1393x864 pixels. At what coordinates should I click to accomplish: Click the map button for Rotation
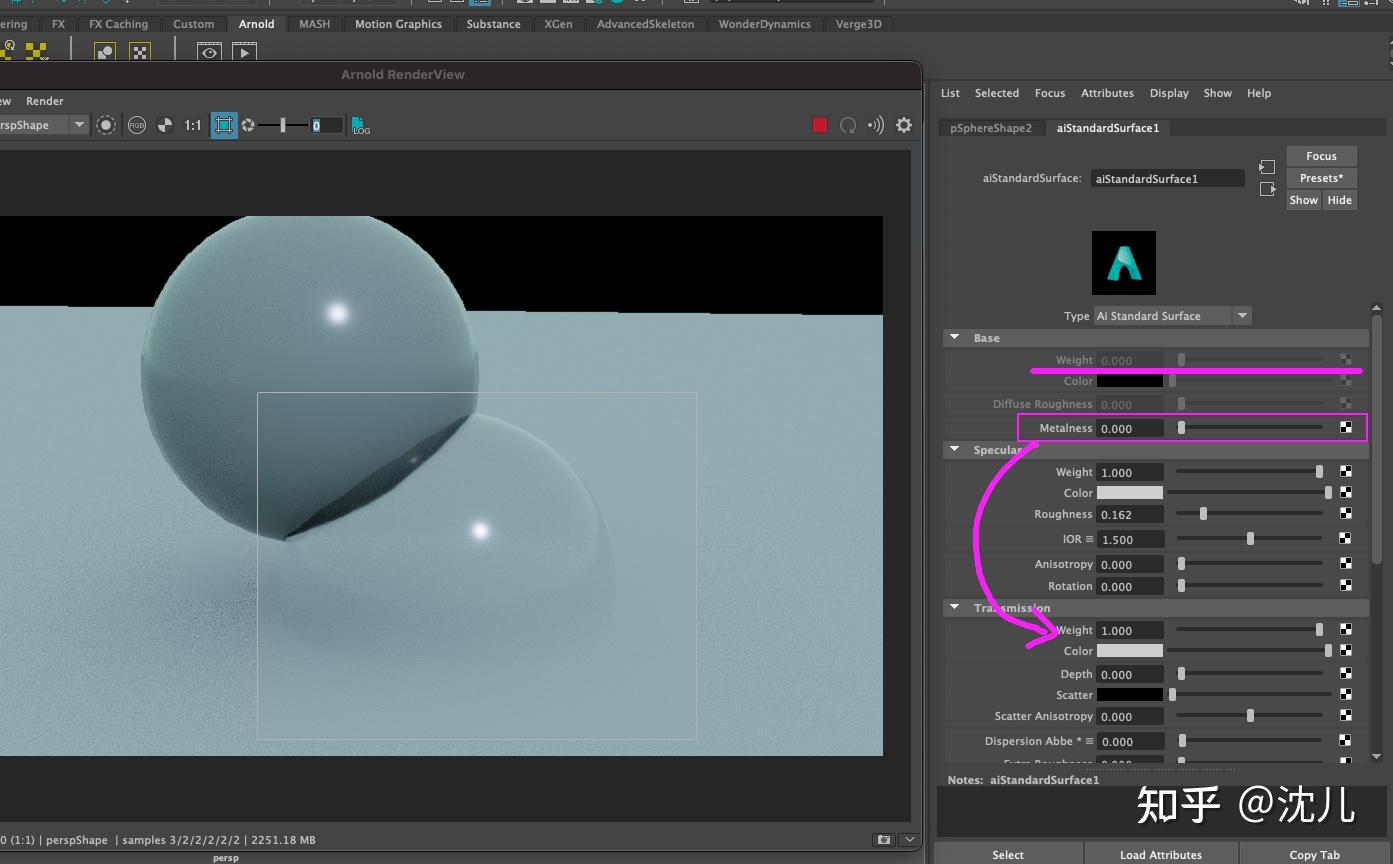[x=1346, y=585]
